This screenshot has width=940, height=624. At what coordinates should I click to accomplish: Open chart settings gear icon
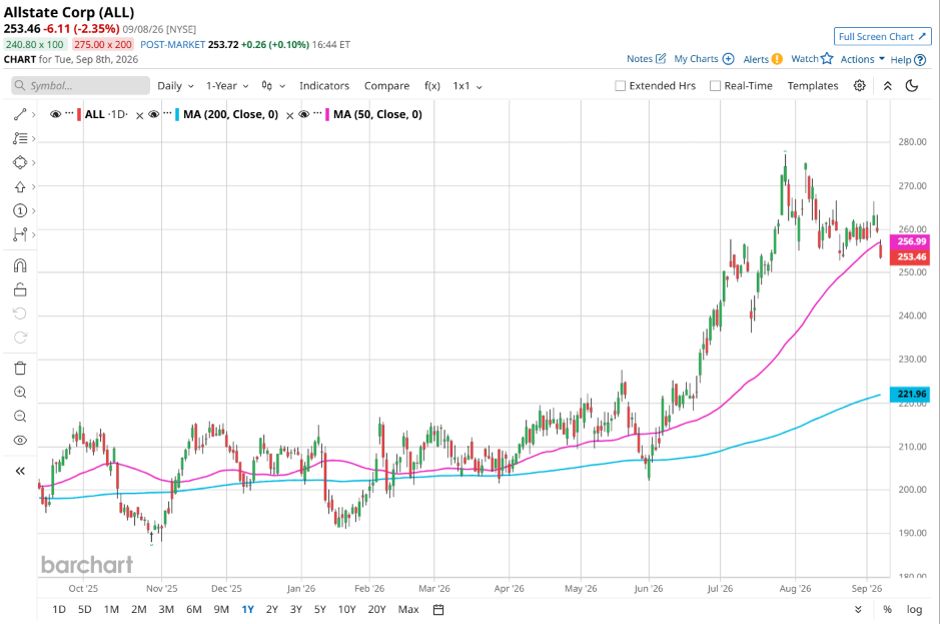859,86
